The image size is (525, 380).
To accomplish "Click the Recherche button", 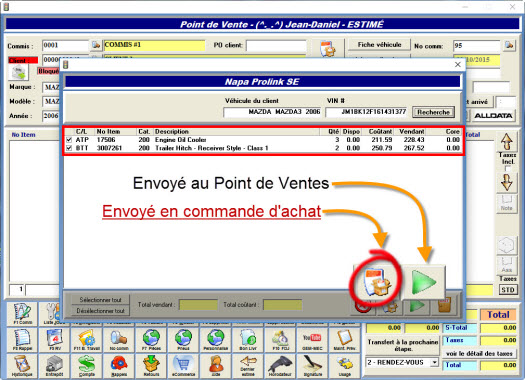I will click(x=433, y=112).
